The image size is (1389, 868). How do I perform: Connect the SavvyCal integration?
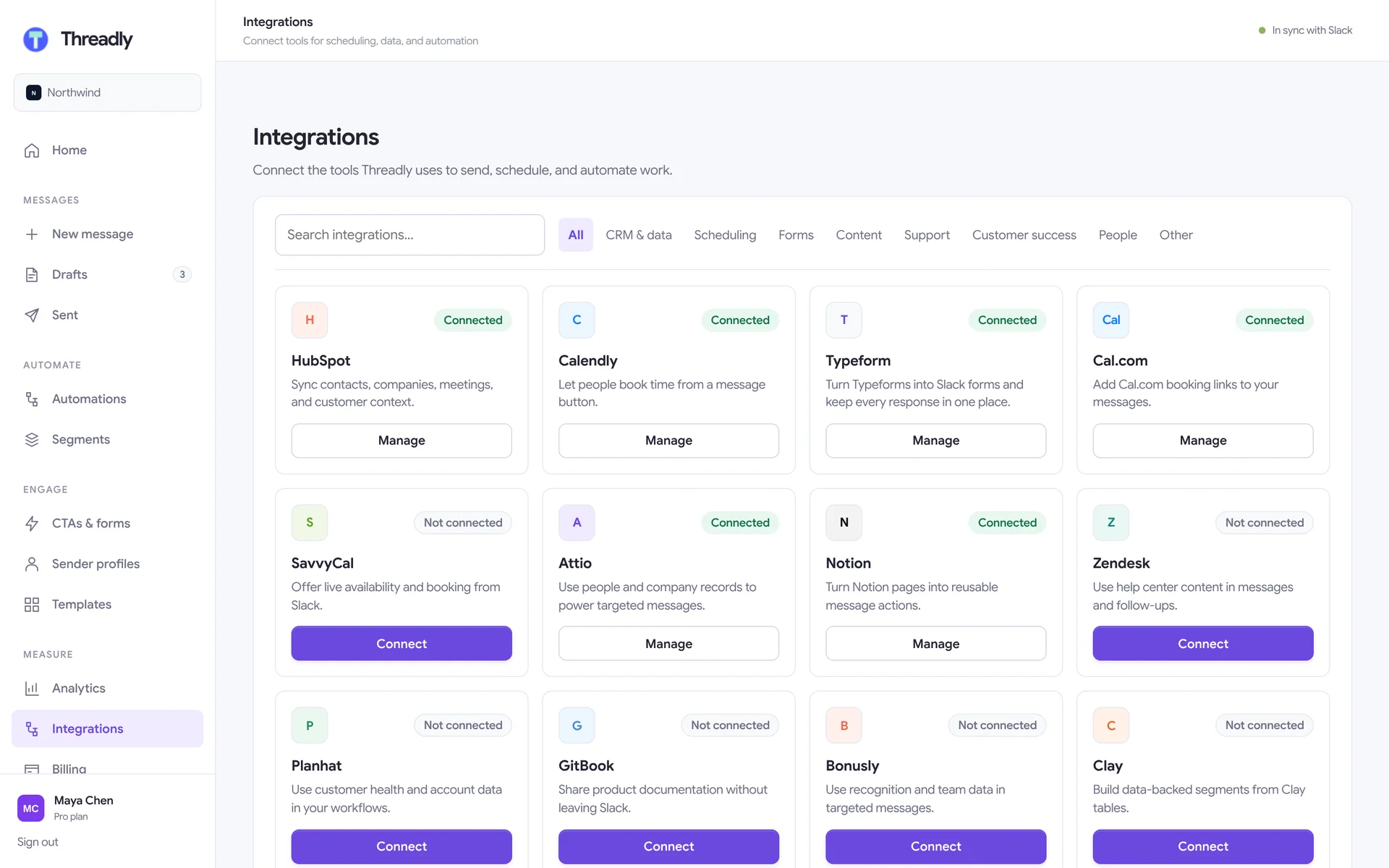402,643
